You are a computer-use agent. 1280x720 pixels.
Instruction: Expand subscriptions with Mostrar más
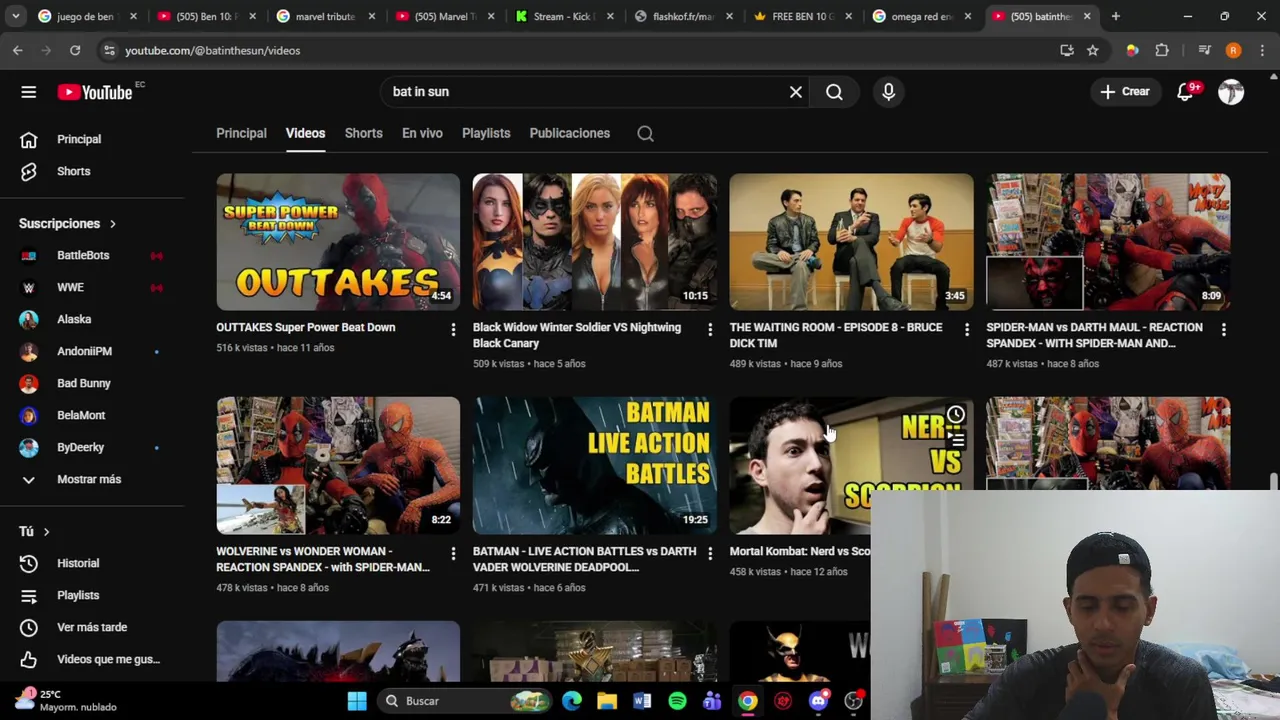click(x=89, y=479)
